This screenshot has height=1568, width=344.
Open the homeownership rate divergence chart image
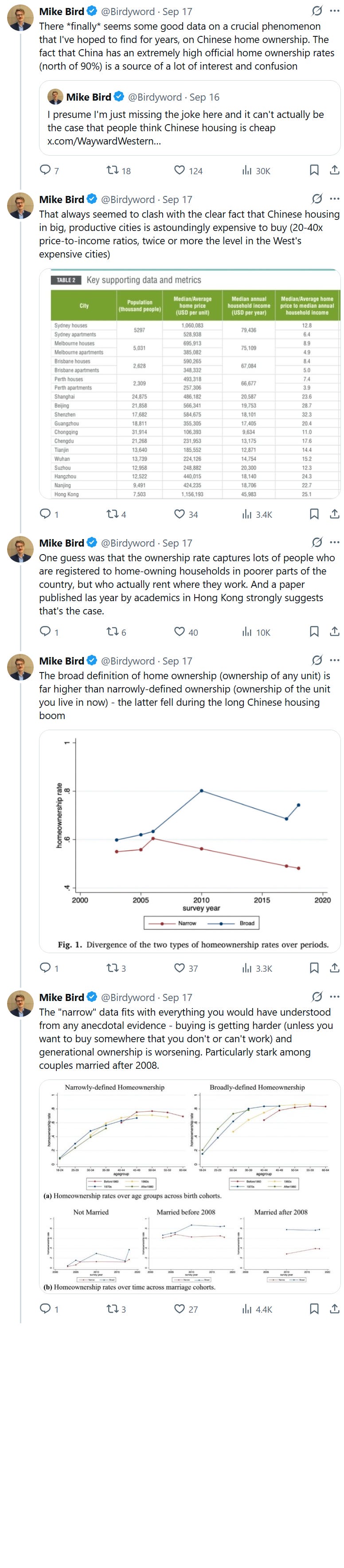coord(189,841)
